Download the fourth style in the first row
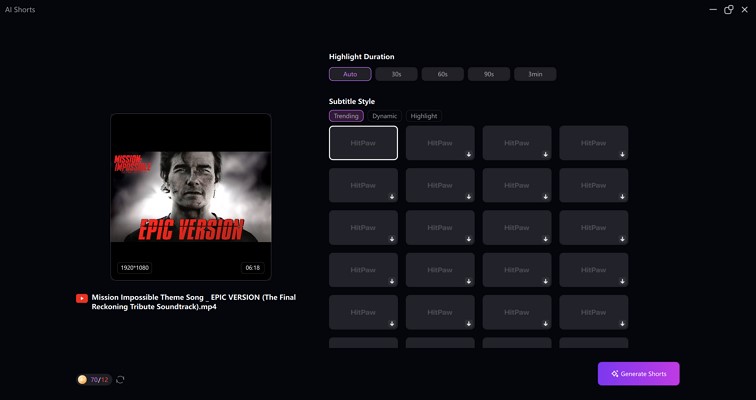This screenshot has height=400, width=756. (x=622, y=155)
